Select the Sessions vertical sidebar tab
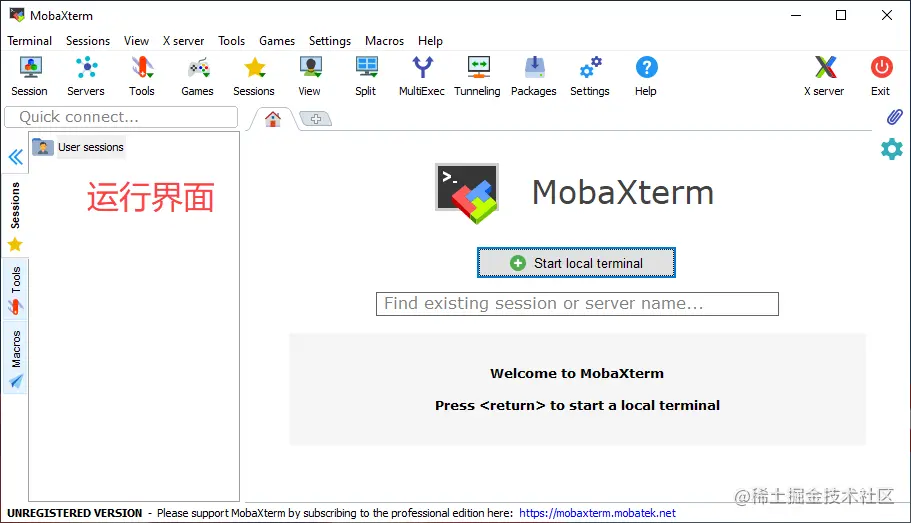911x523 pixels. [x=15, y=215]
